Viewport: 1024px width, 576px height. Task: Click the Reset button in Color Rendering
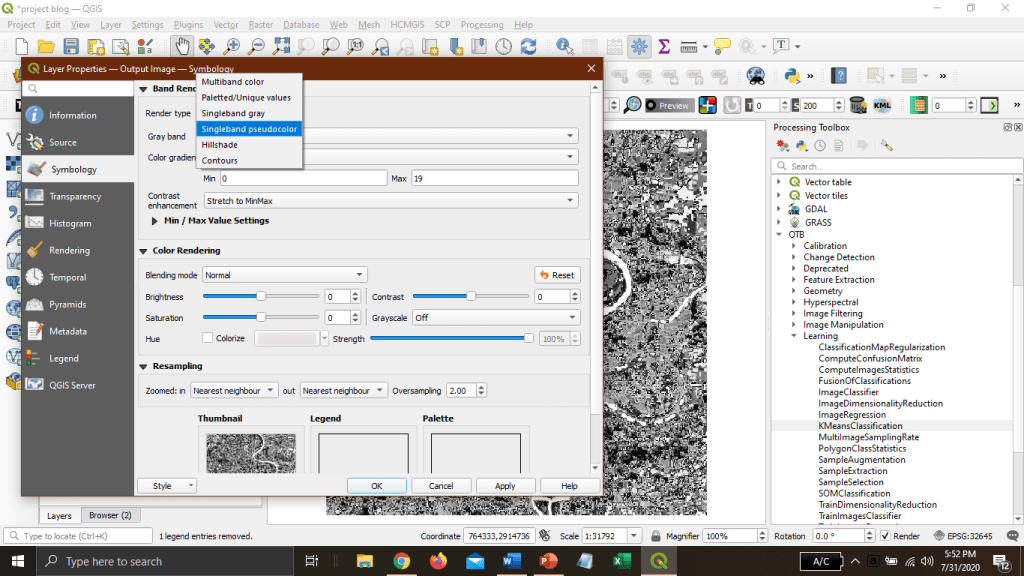click(x=557, y=275)
